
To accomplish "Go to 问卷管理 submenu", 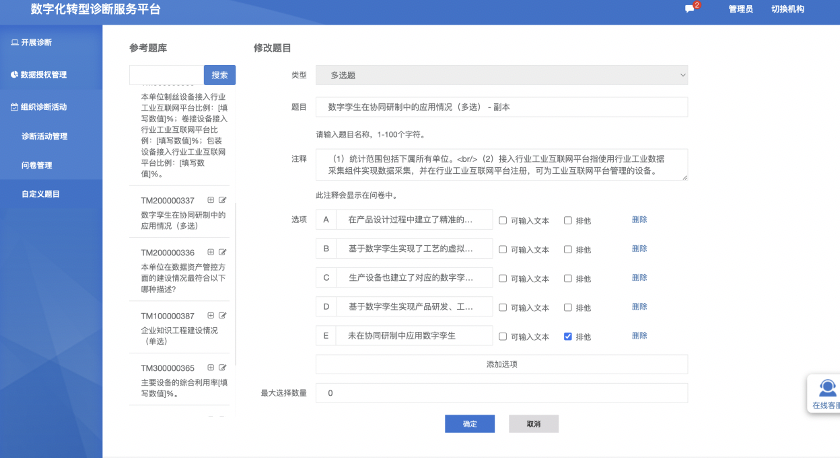I will [36, 165].
